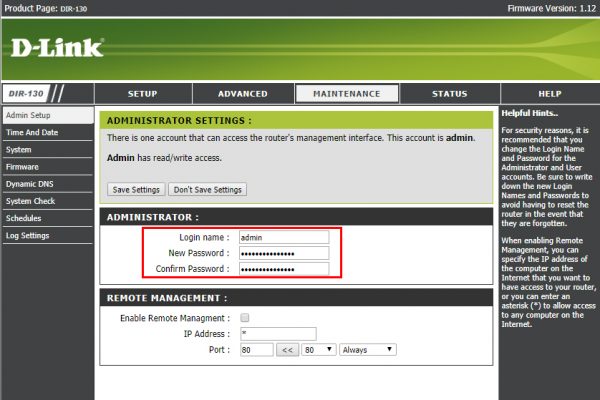This screenshot has width=600, height=400.
Task: Click the << port copy button
Action: tap(287, 350)
